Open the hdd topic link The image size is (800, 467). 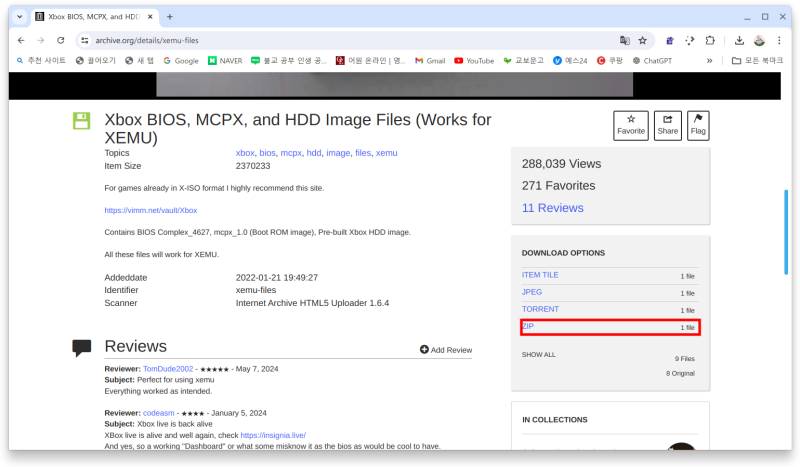click(x=314, y=153)
